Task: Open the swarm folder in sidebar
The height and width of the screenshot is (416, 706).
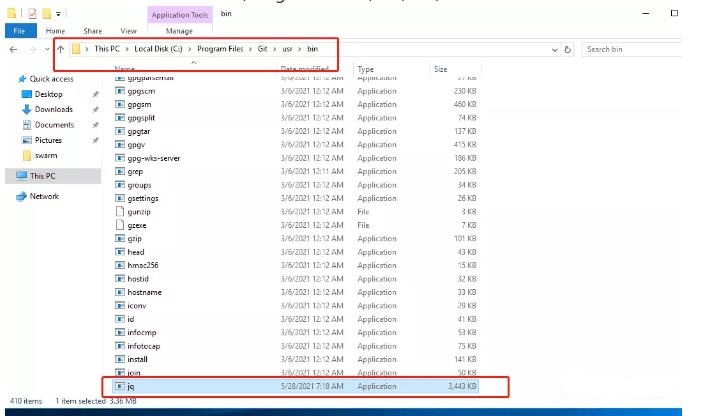Action: [46, 155]
